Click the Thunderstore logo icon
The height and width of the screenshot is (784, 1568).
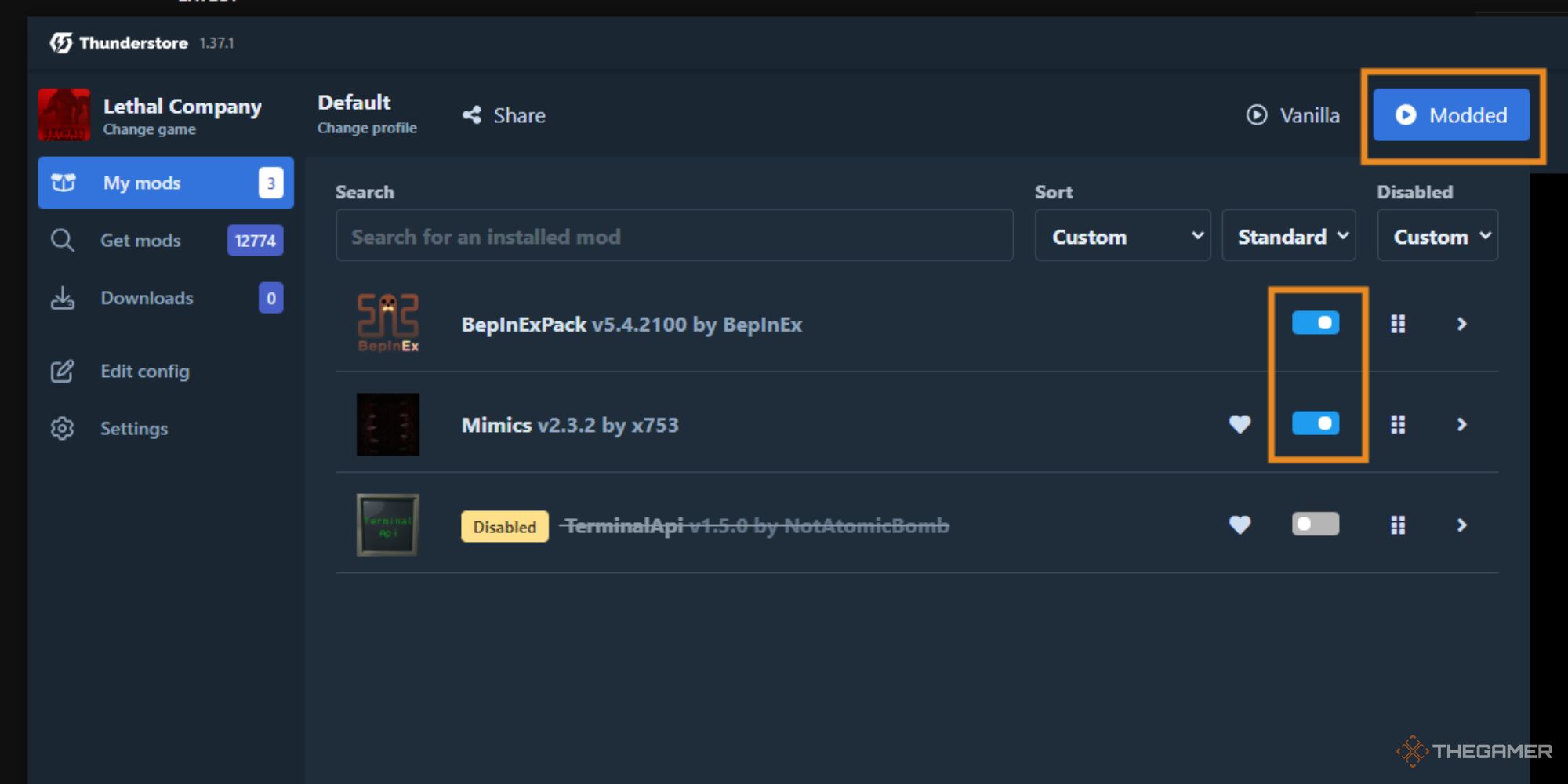pos(61,42)
